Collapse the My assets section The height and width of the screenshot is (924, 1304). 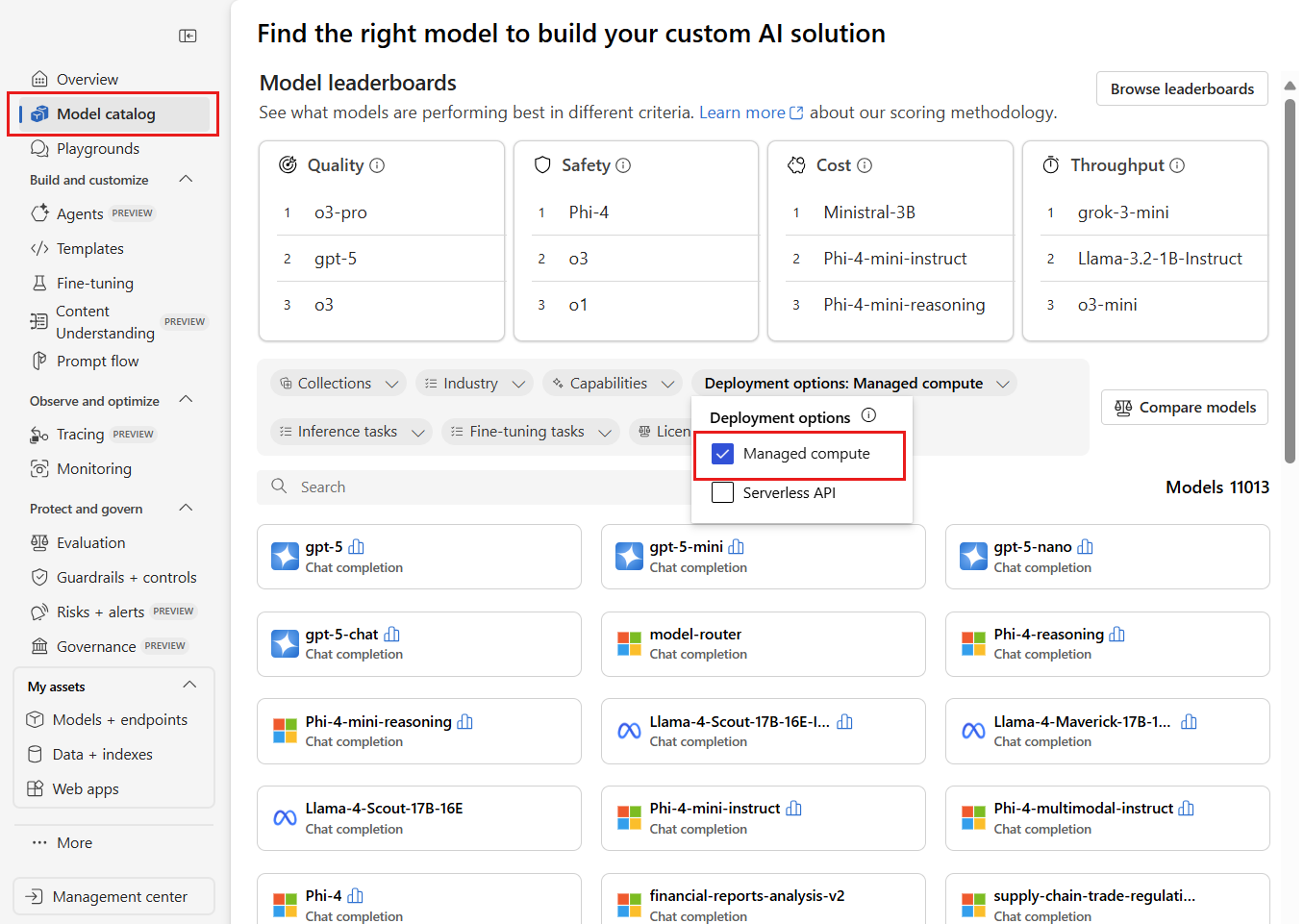pos(189,686)
